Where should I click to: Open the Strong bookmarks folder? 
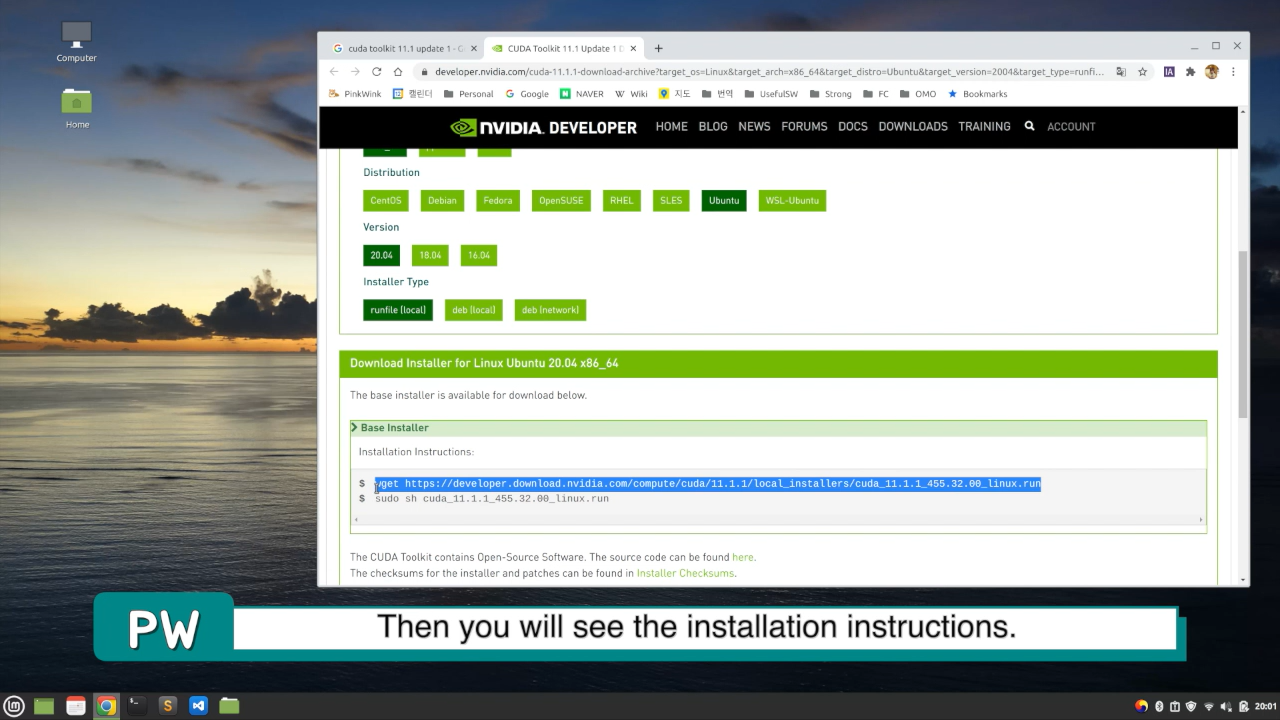830,94
